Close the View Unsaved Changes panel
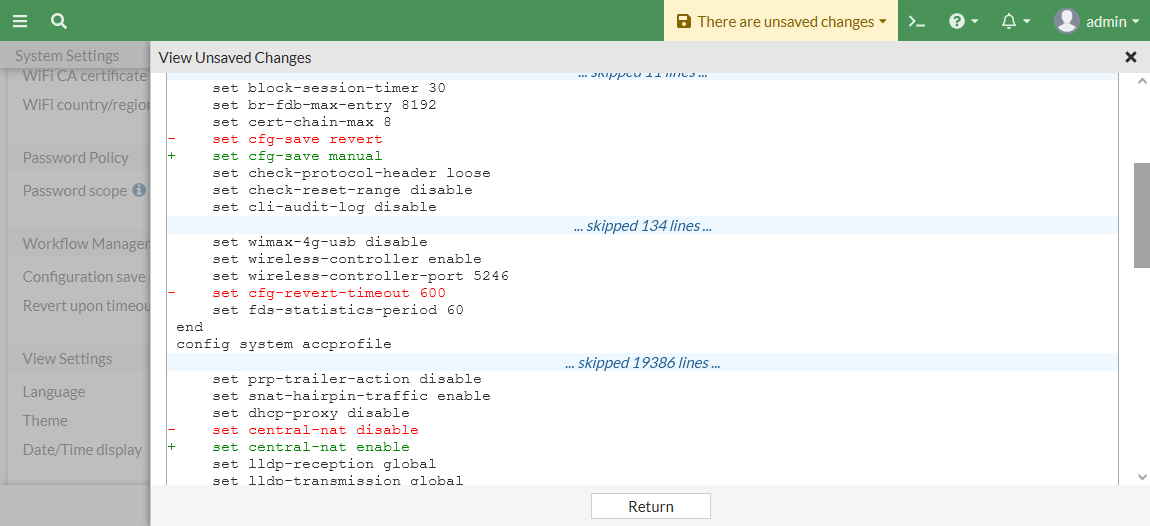Viewport: 1150px width, 526px height. coord(1131,57)
